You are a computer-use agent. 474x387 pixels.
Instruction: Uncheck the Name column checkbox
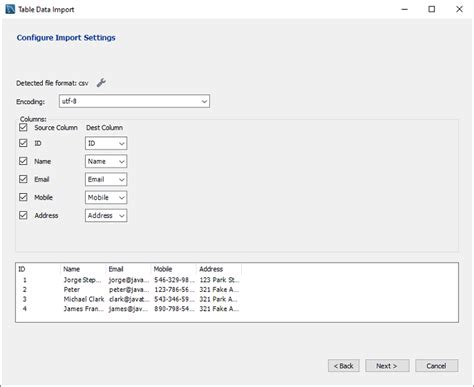click(x=23, y=161)
